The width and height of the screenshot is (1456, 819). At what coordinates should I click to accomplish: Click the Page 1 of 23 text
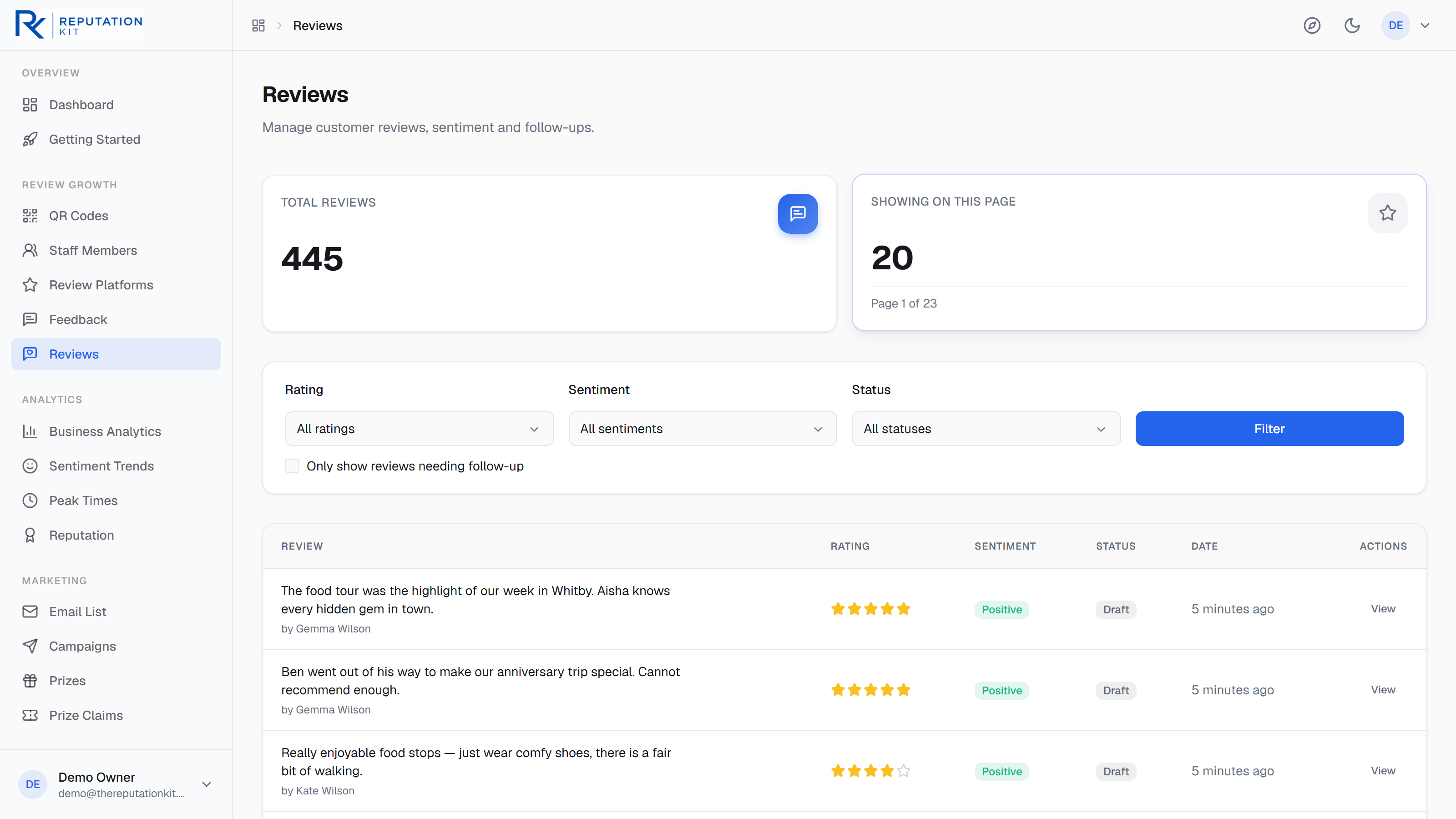[x=904, y=303]
